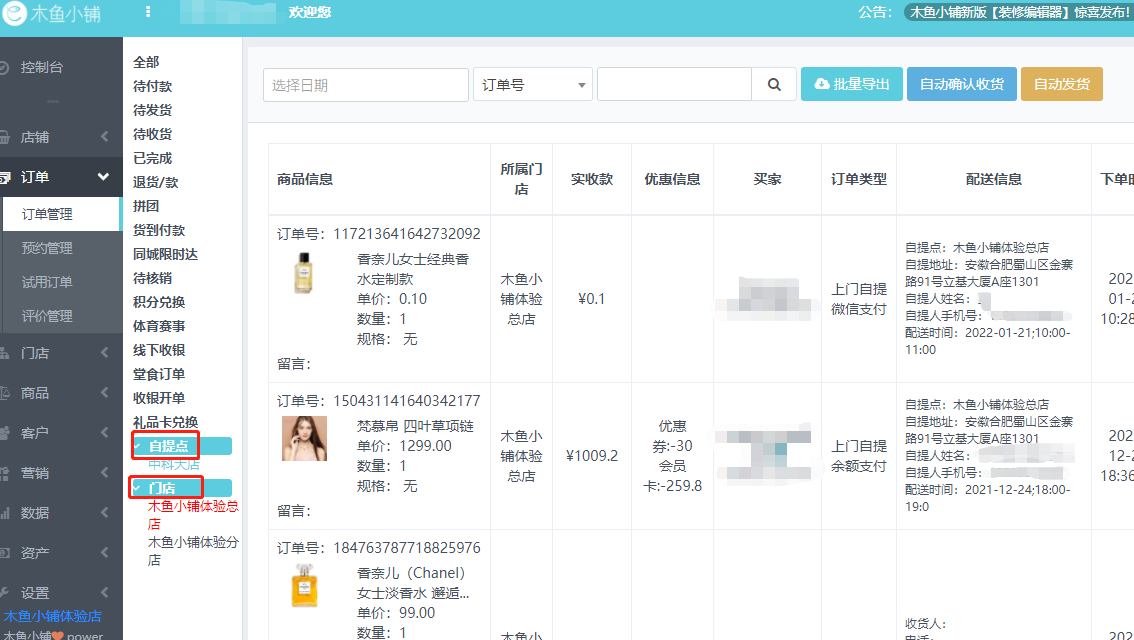Select 订单管理 submenu item
Image resolution: width=1134 pixels, height=640 pixels.
point(61,214)
